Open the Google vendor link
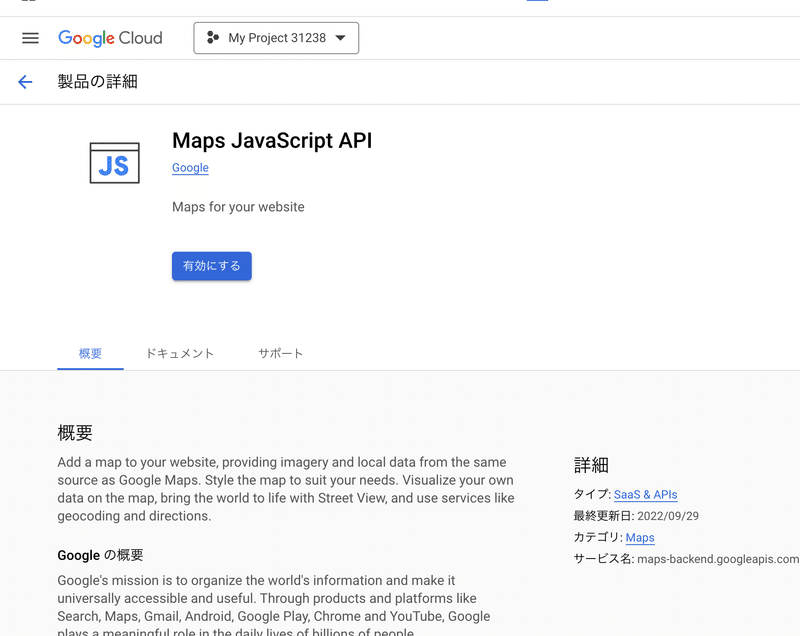 pos(190,168)
